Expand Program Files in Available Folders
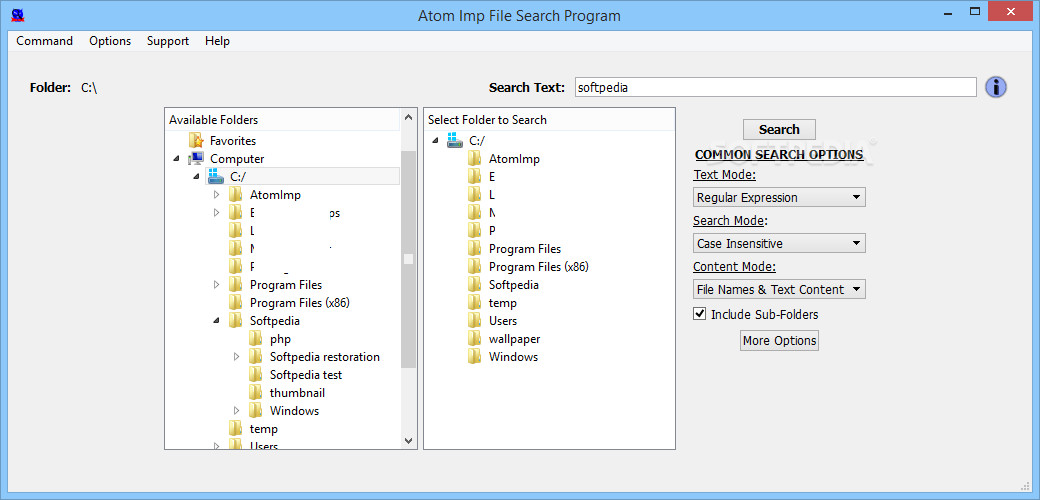The width and height of the screenshot is (1040, 500). click(216, 284)
